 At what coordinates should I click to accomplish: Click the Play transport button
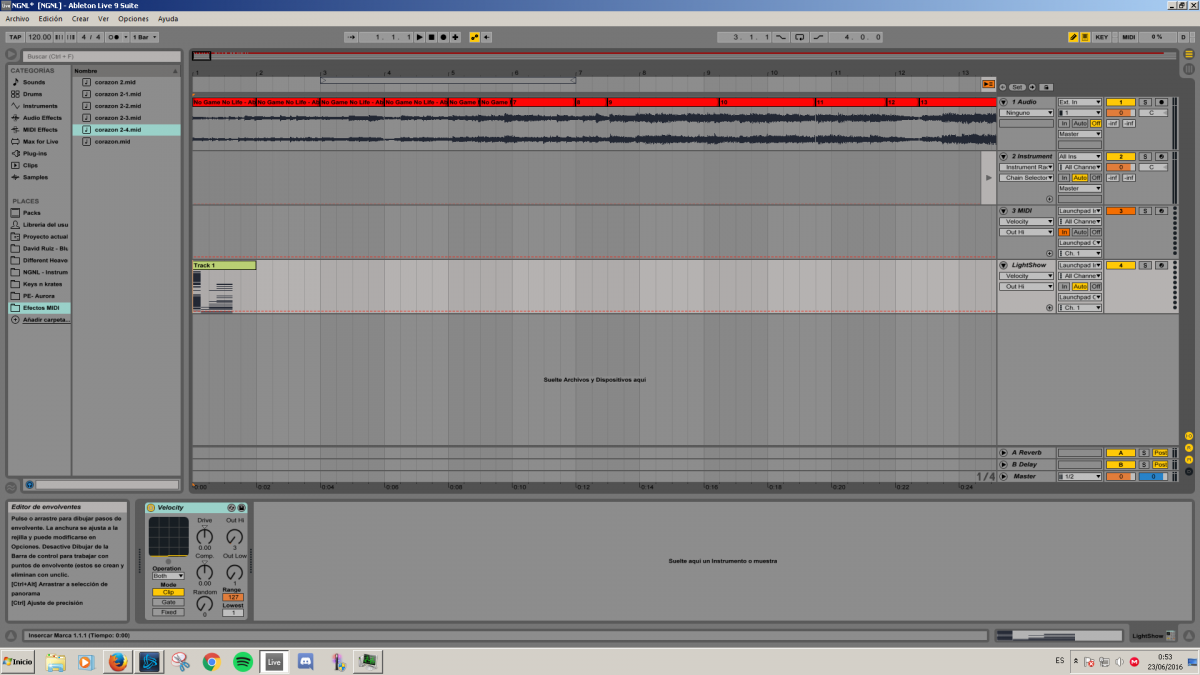419,37
